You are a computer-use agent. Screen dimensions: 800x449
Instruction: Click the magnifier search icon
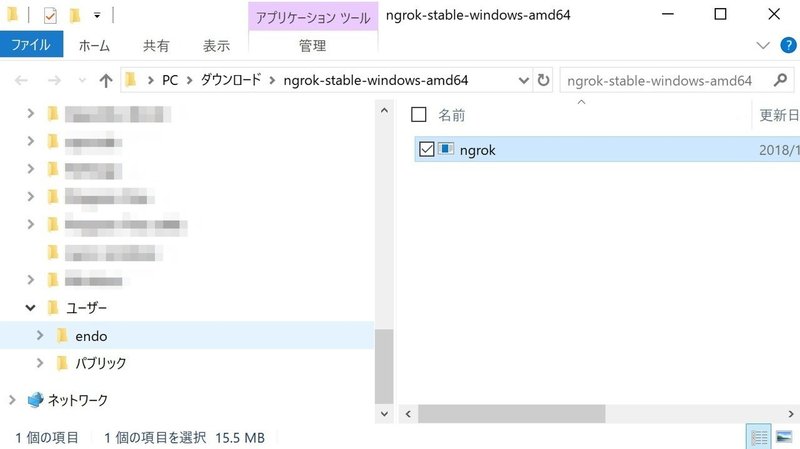tap(781, 80)
